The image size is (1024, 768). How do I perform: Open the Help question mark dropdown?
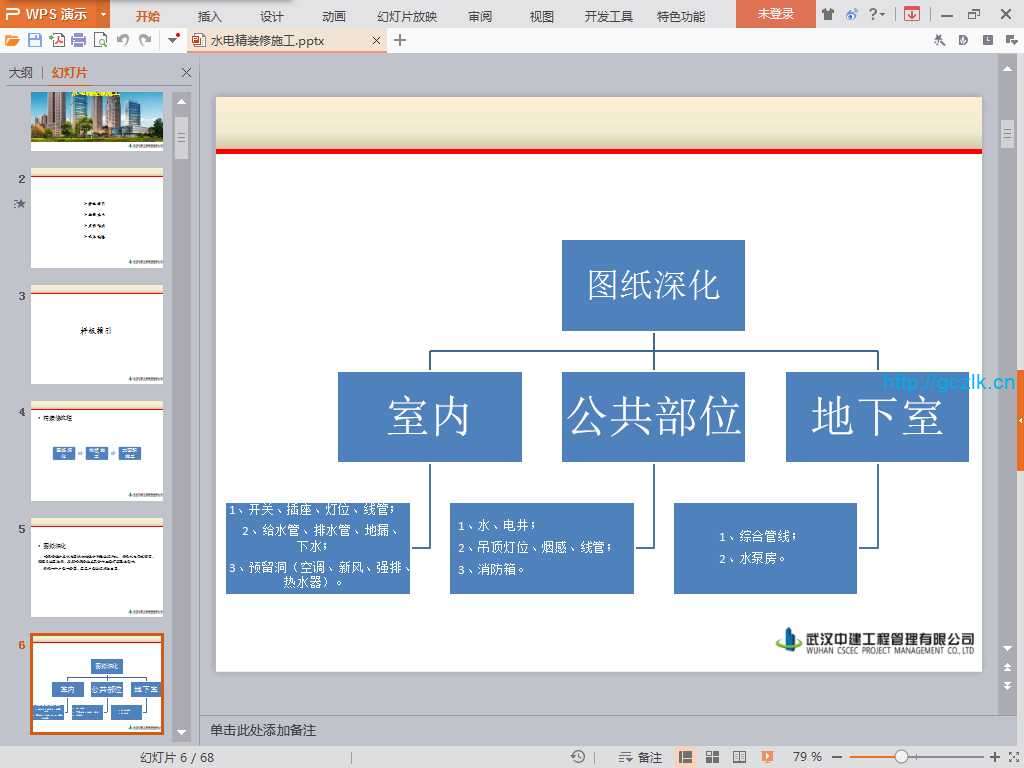[x=876, y=14]
